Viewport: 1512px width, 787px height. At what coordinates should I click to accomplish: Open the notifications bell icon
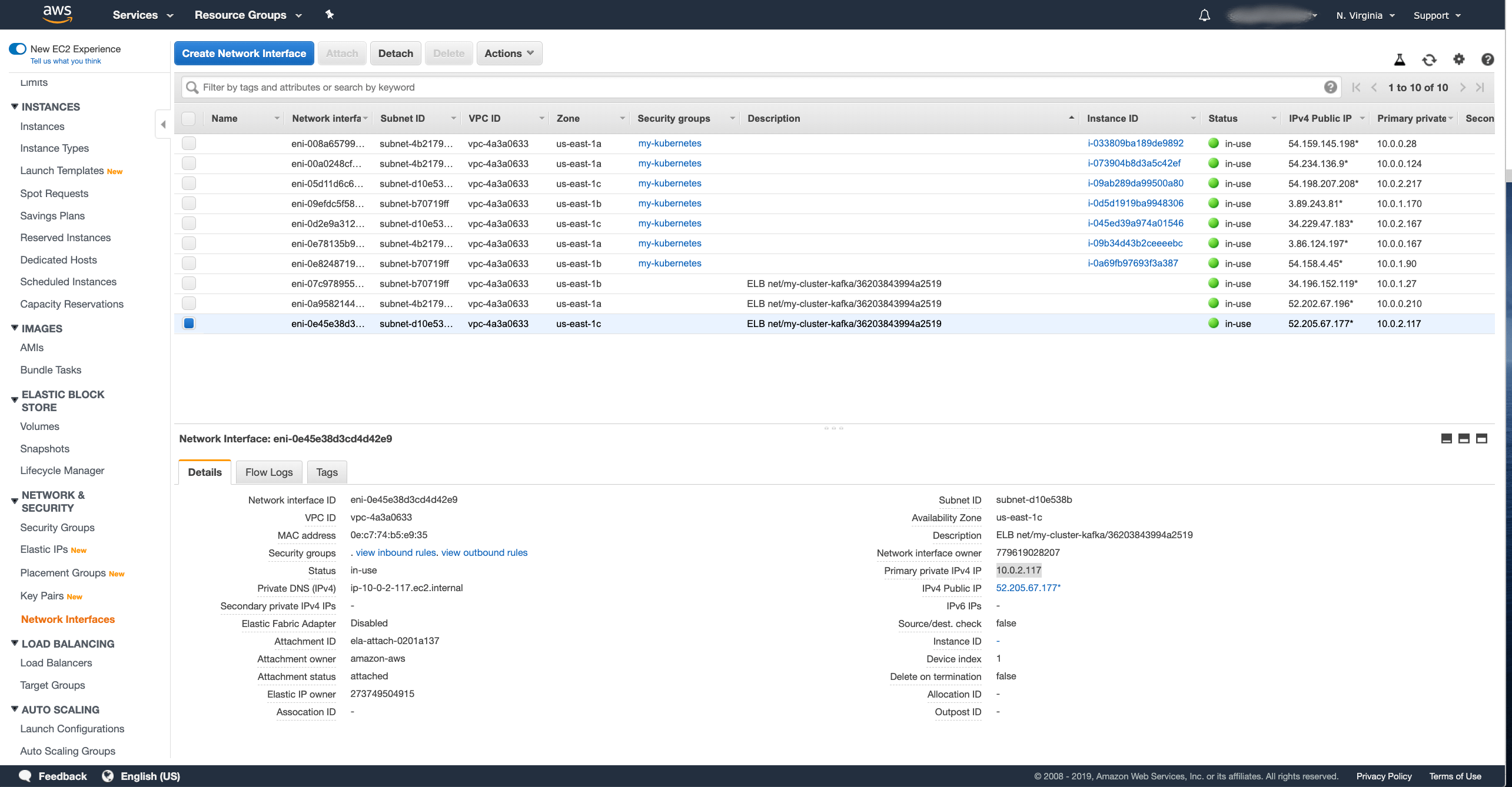pyautogui.click(x=1204, y=15)
